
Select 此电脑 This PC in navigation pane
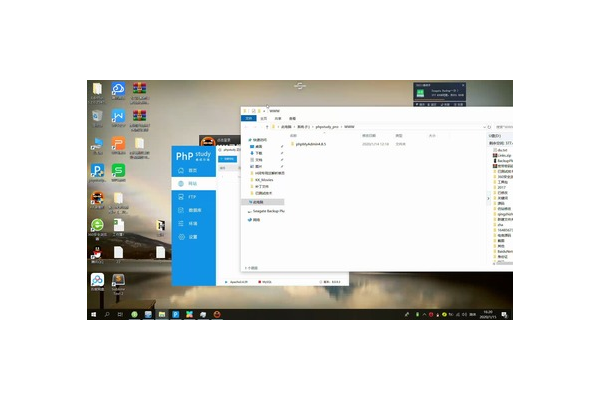263,202
